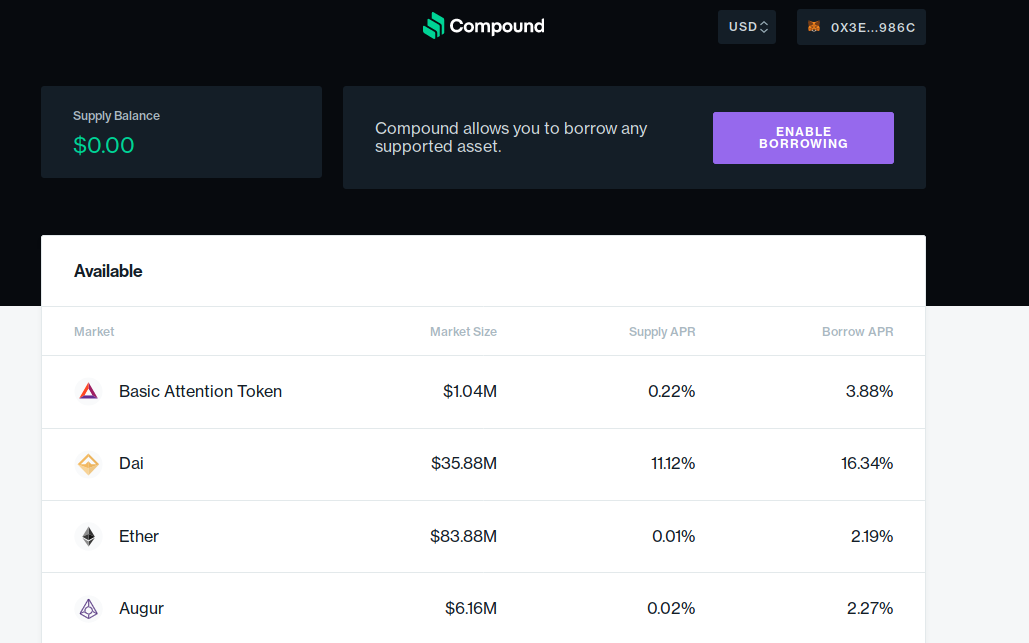The width and height of the screenshot is (1029, 643).
Task: Click the $35.88M market size value
Action: point(464,463)
